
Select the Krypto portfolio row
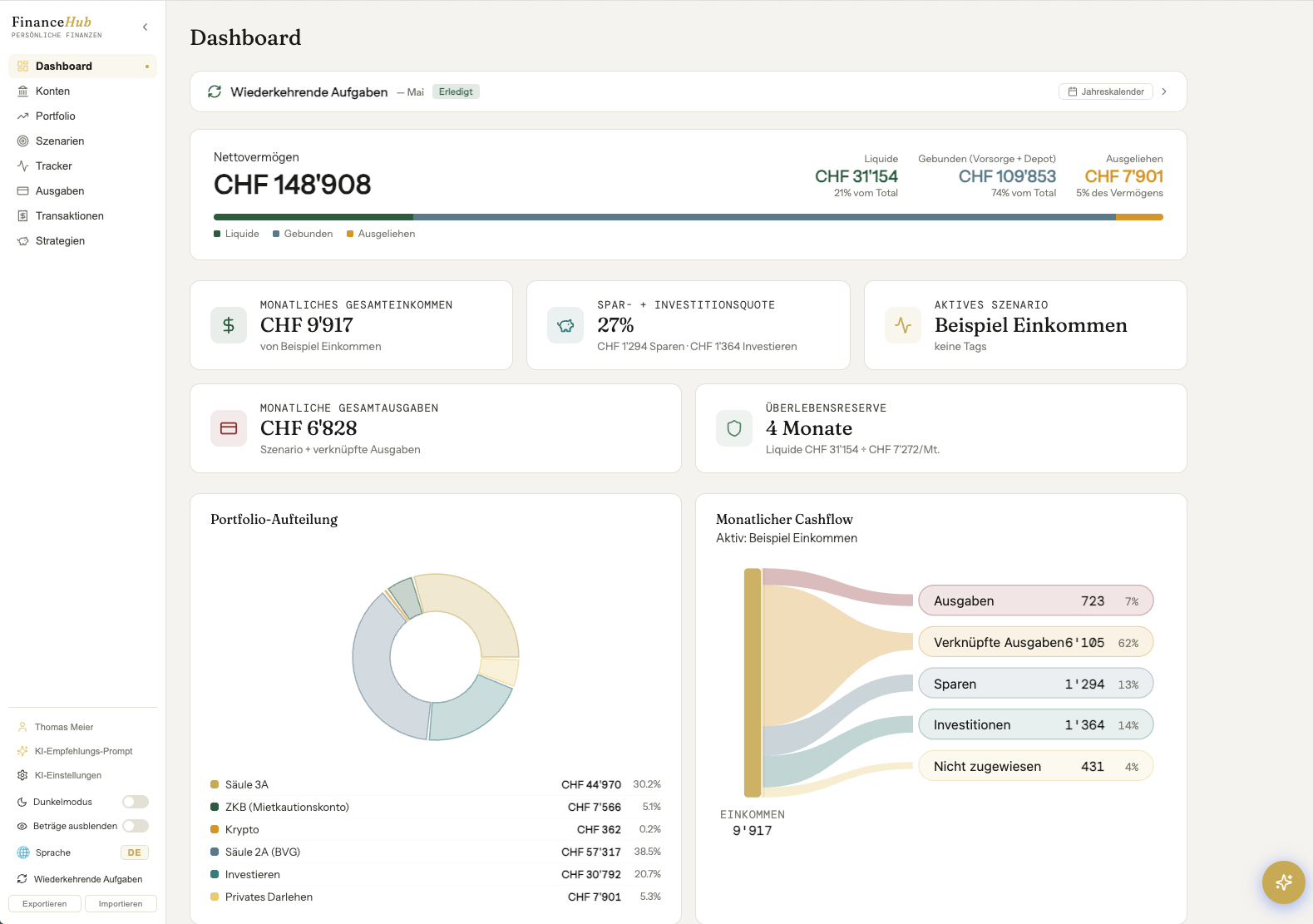[436, 829]
